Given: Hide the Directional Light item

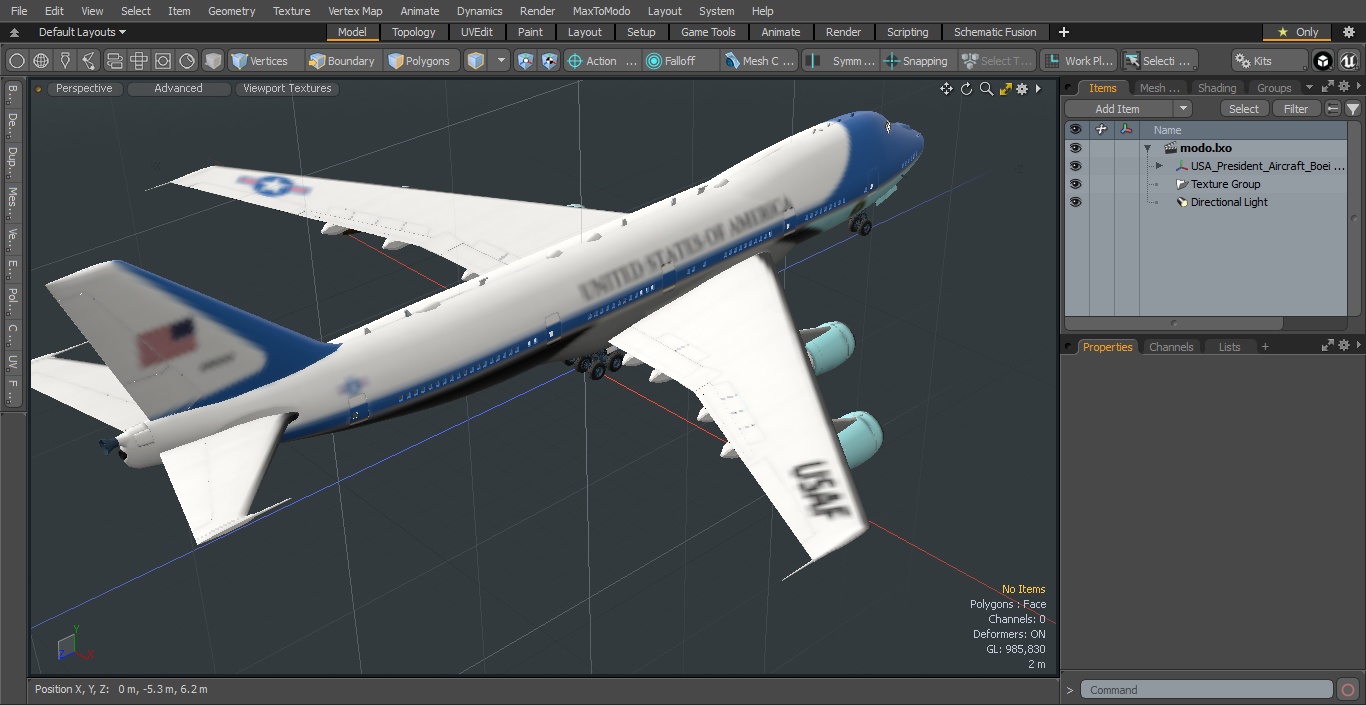Looking at the screenshot, I should tap(1075, 202).
